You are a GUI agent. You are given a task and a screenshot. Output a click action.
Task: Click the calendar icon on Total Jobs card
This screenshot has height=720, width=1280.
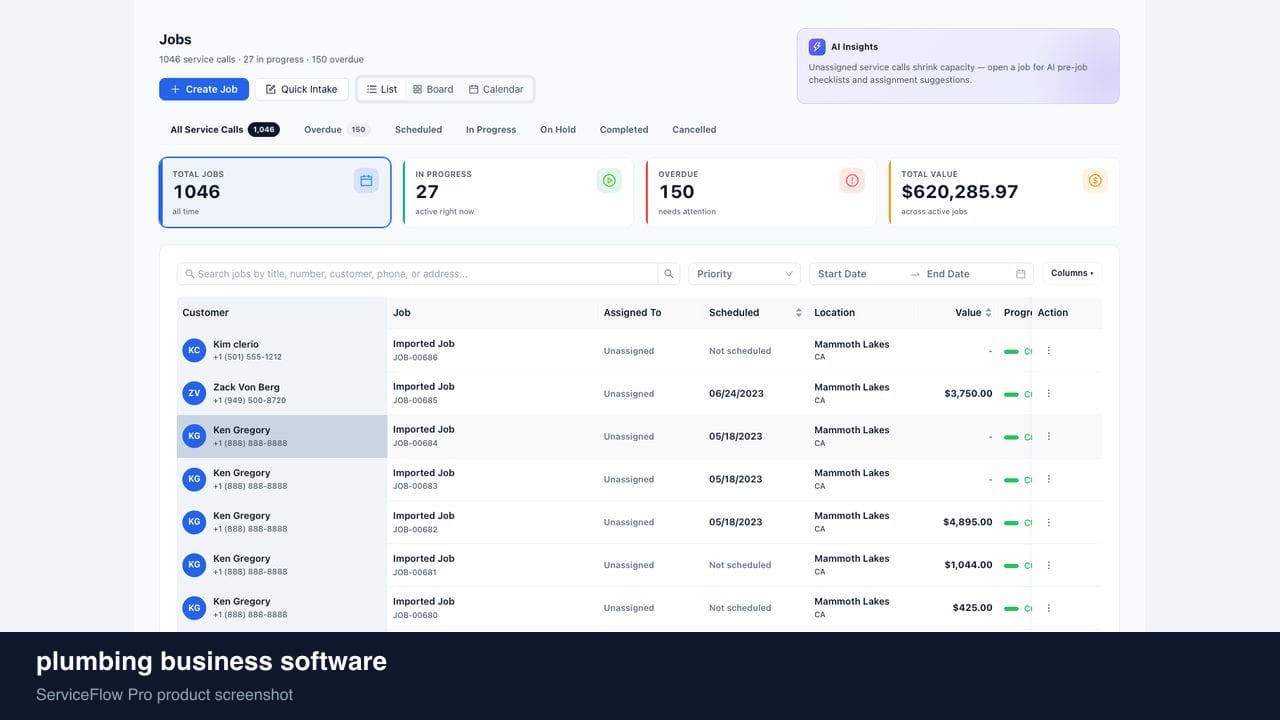tap(366, 181)
